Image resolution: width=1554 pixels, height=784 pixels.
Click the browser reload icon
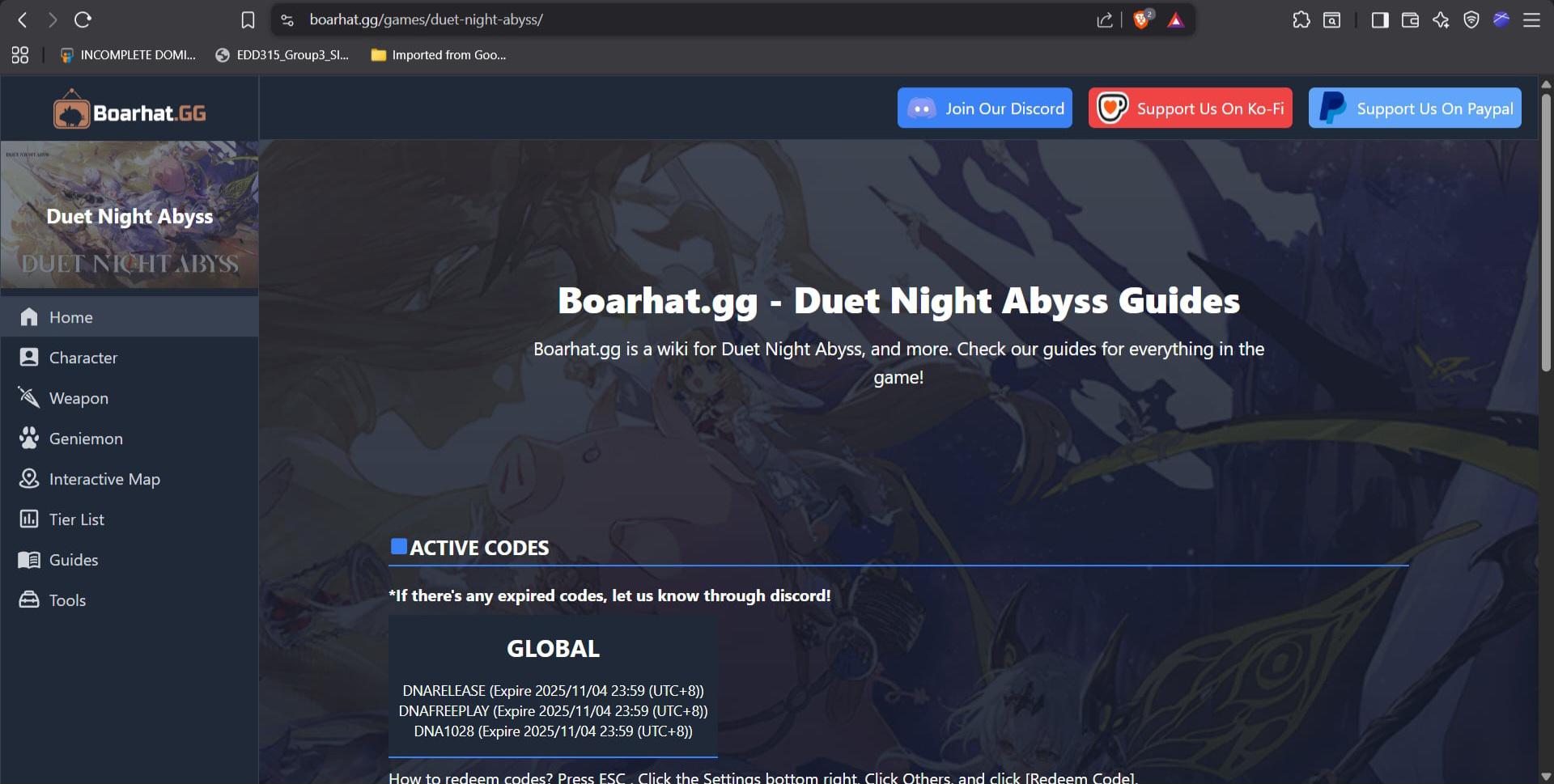tap(83, 20)
